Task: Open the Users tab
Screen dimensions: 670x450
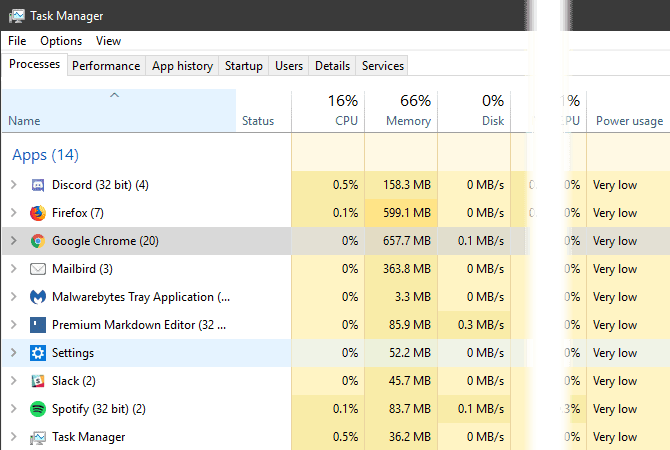Action: [289, 66]
